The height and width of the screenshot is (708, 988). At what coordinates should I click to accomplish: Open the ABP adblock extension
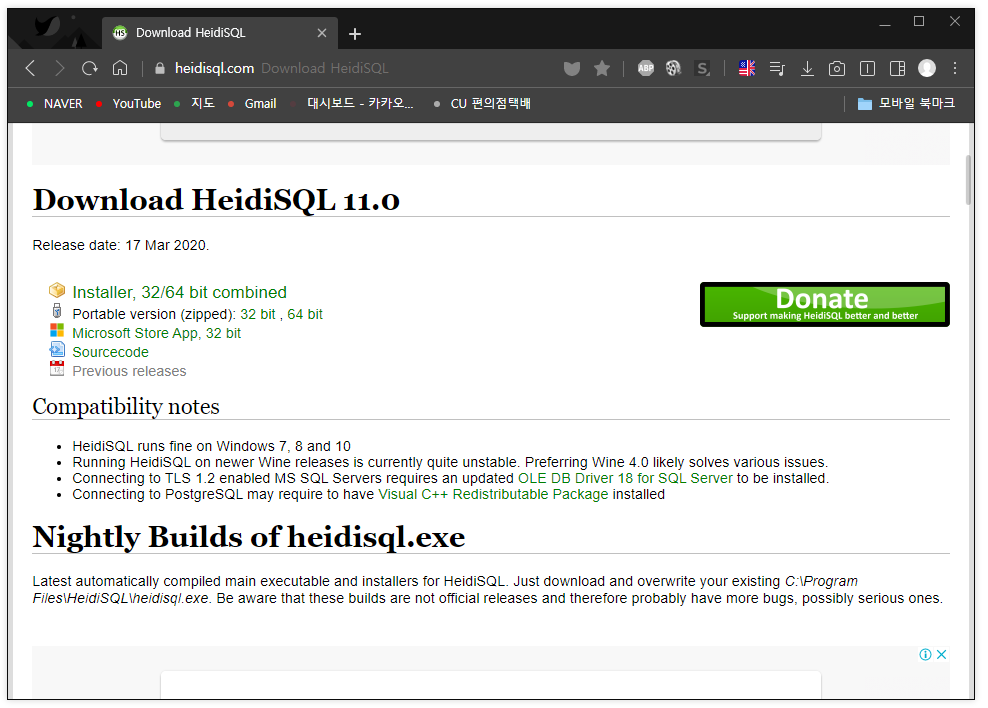(646, 68)
